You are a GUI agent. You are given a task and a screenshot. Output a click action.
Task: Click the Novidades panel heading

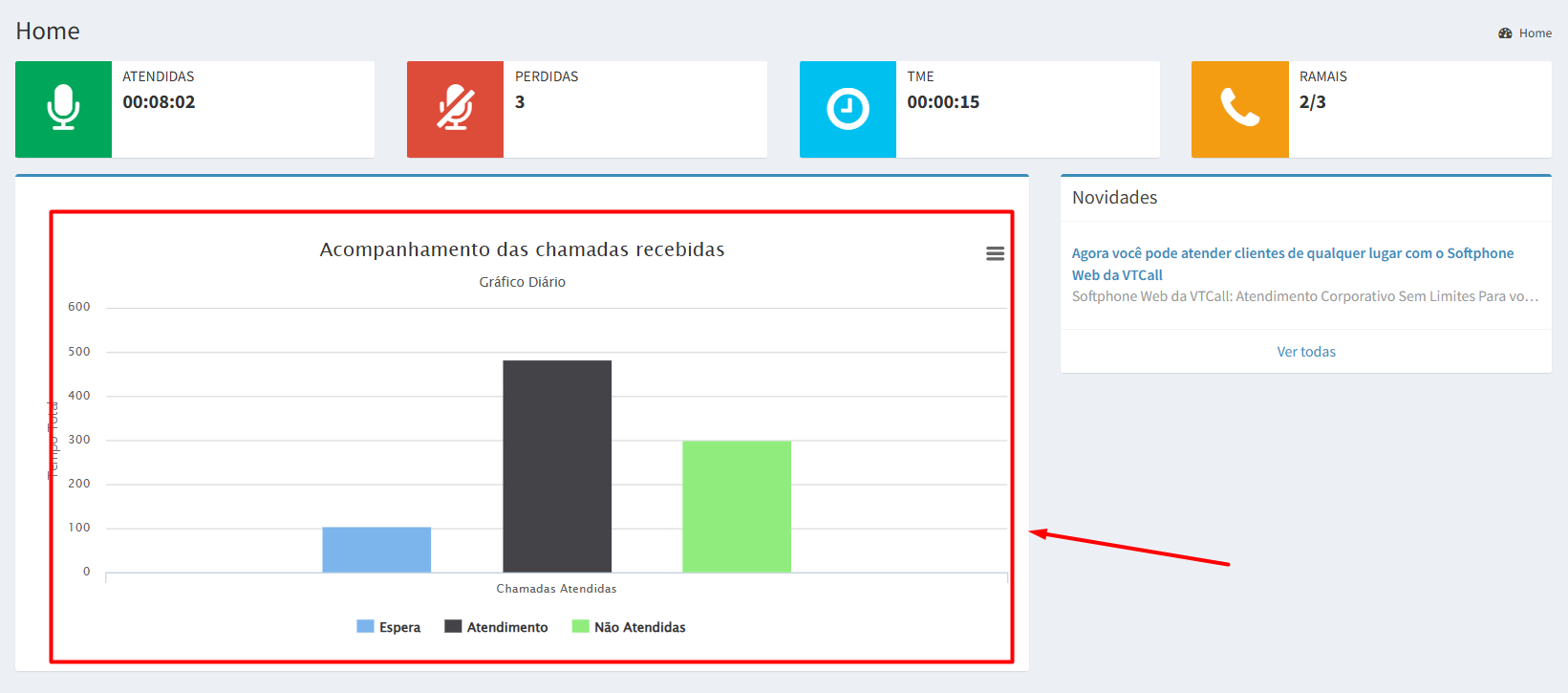click(1114, 198)
